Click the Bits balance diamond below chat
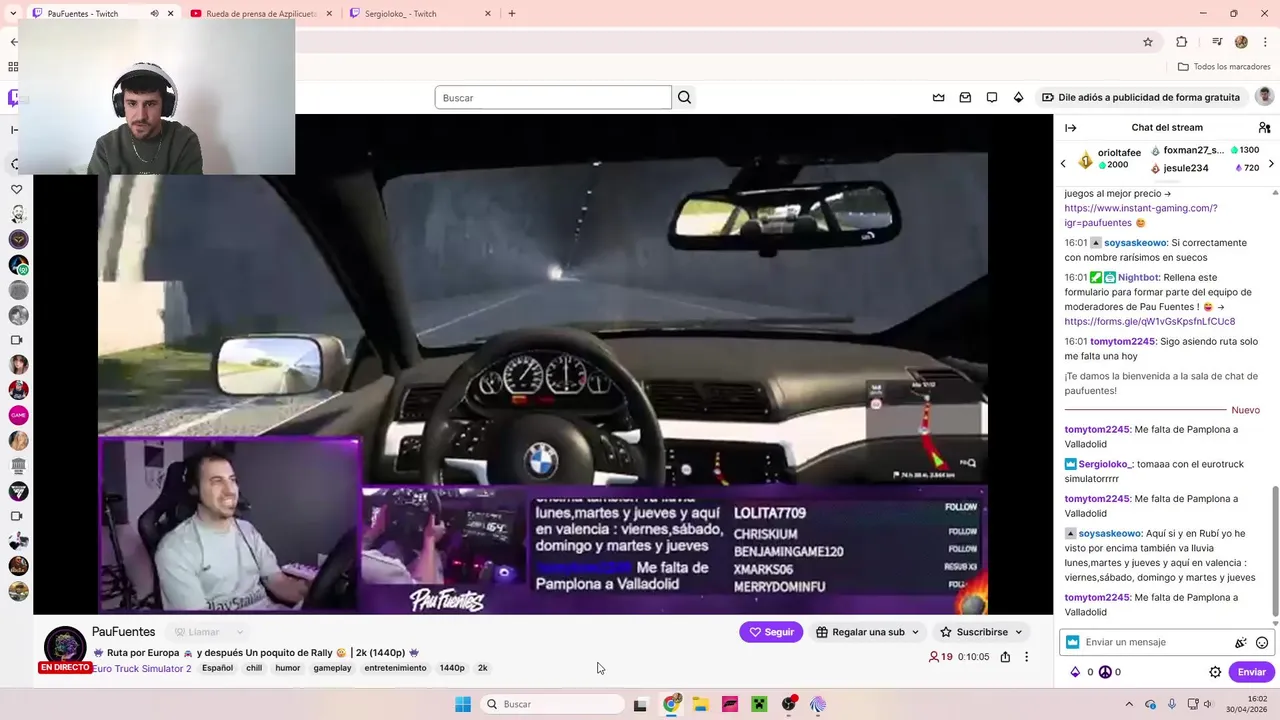Image resolution: width=1280 pixels, height=720 pixels. pyautogui.click(x=1075, y=672)
